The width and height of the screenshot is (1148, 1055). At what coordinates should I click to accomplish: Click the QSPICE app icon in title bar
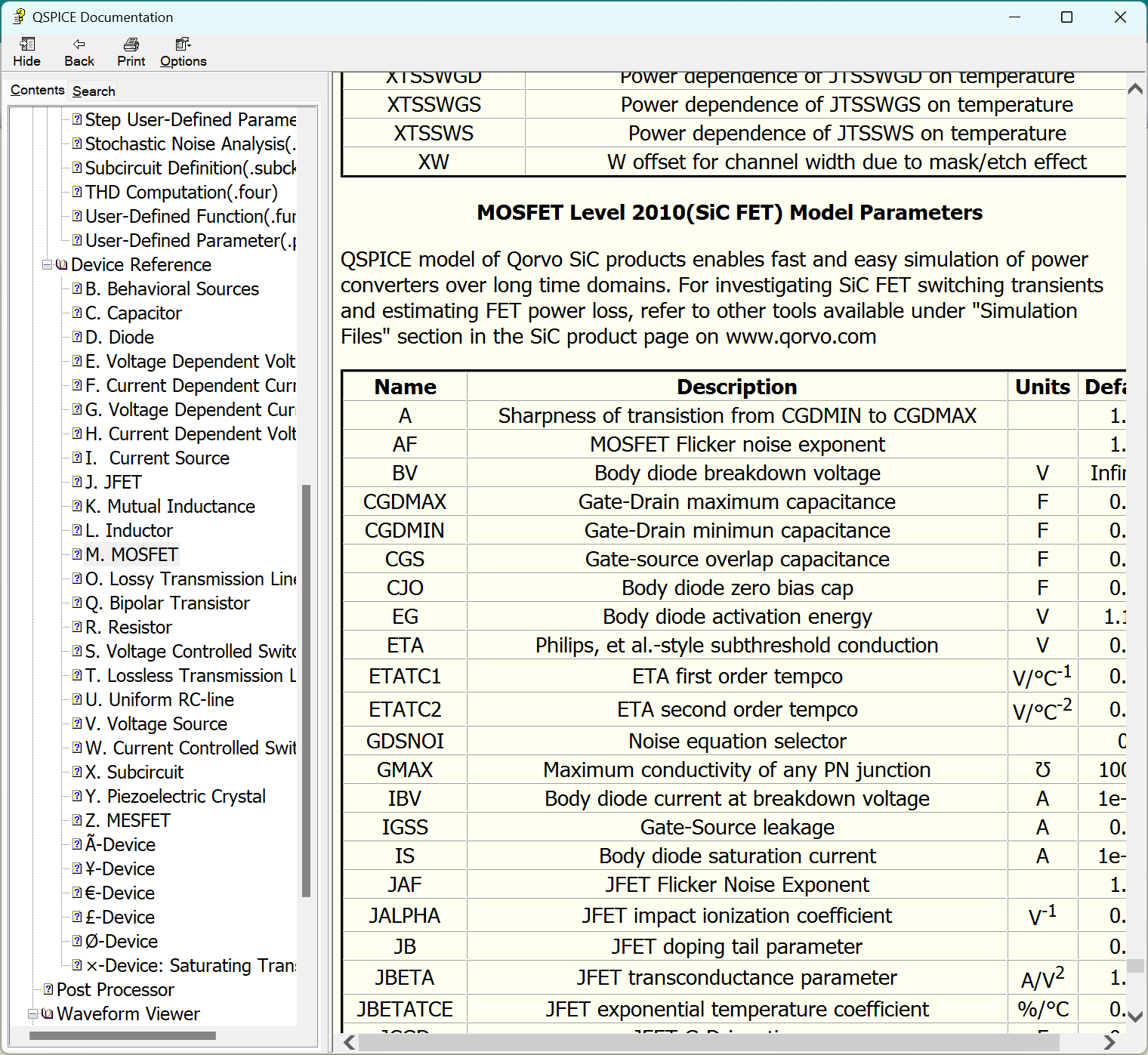(x=19, y=17)
